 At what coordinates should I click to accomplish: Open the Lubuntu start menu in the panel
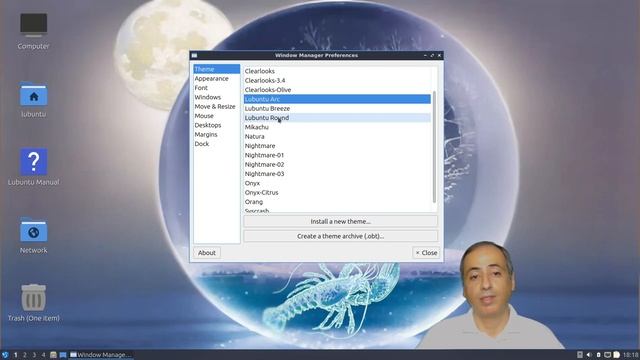5,355
